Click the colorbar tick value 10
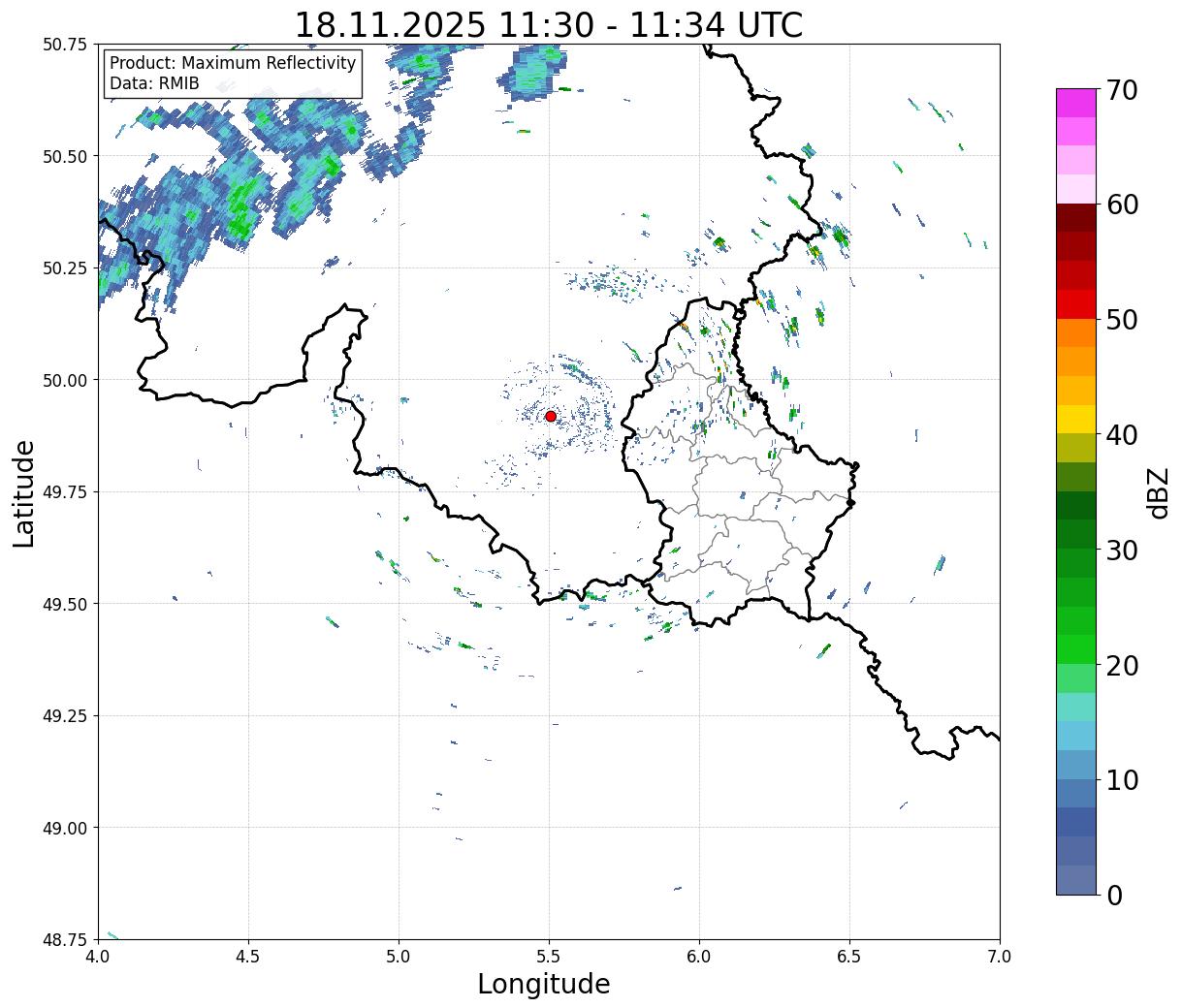This screenshot has height=1008, width=1182. pyautogui.click(x=1121, y=780)
